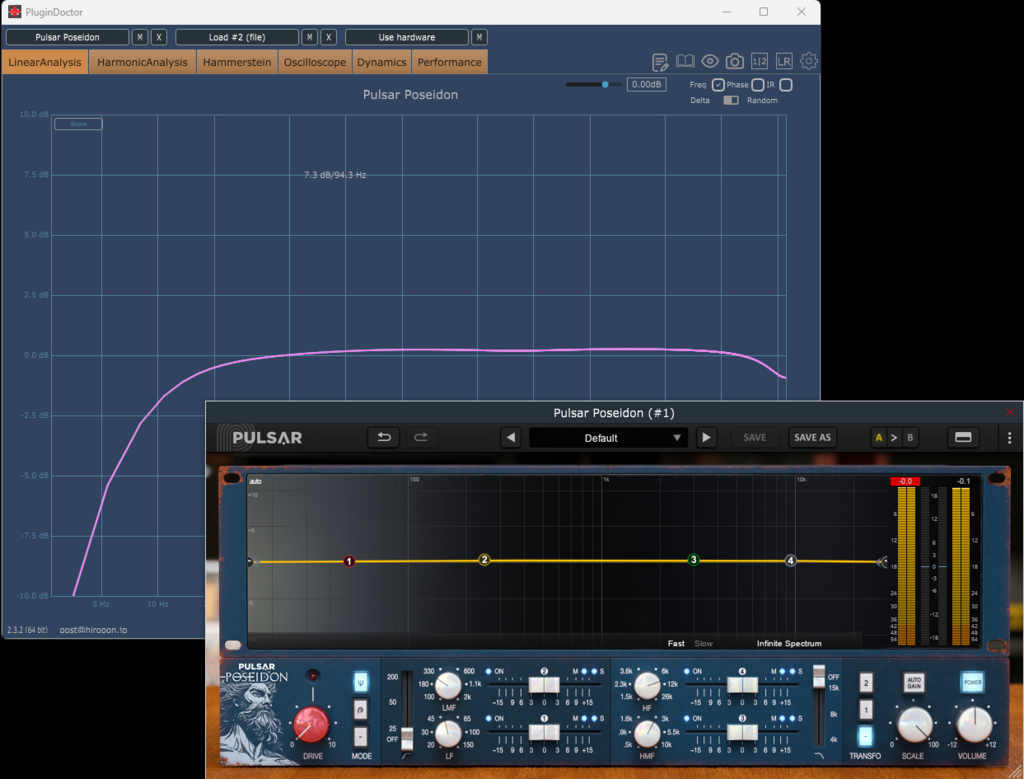Select Slow spectrum speed
This screenshot has width=1024, height=779.
pos(703,644)
